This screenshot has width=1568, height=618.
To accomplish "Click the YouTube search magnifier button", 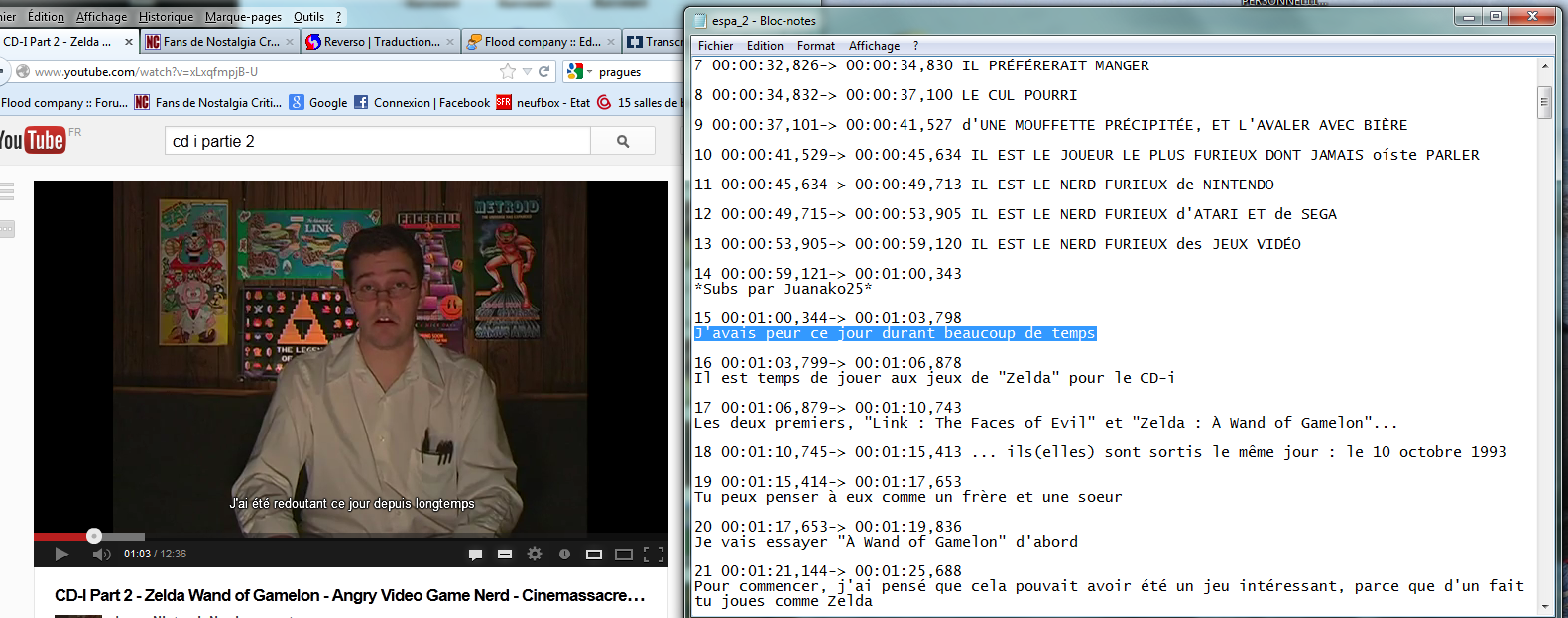I will [x=623, y=141].
